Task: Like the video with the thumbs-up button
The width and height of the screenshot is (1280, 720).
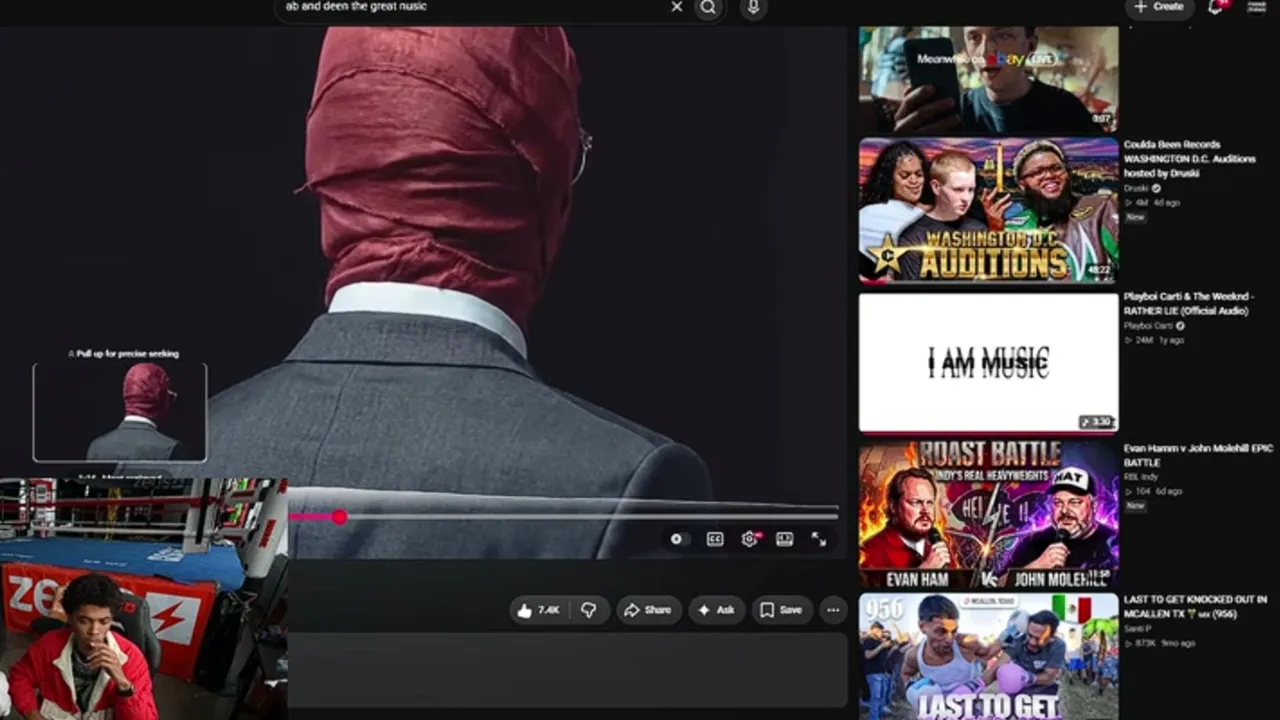Action: click(x=538, y=610)
